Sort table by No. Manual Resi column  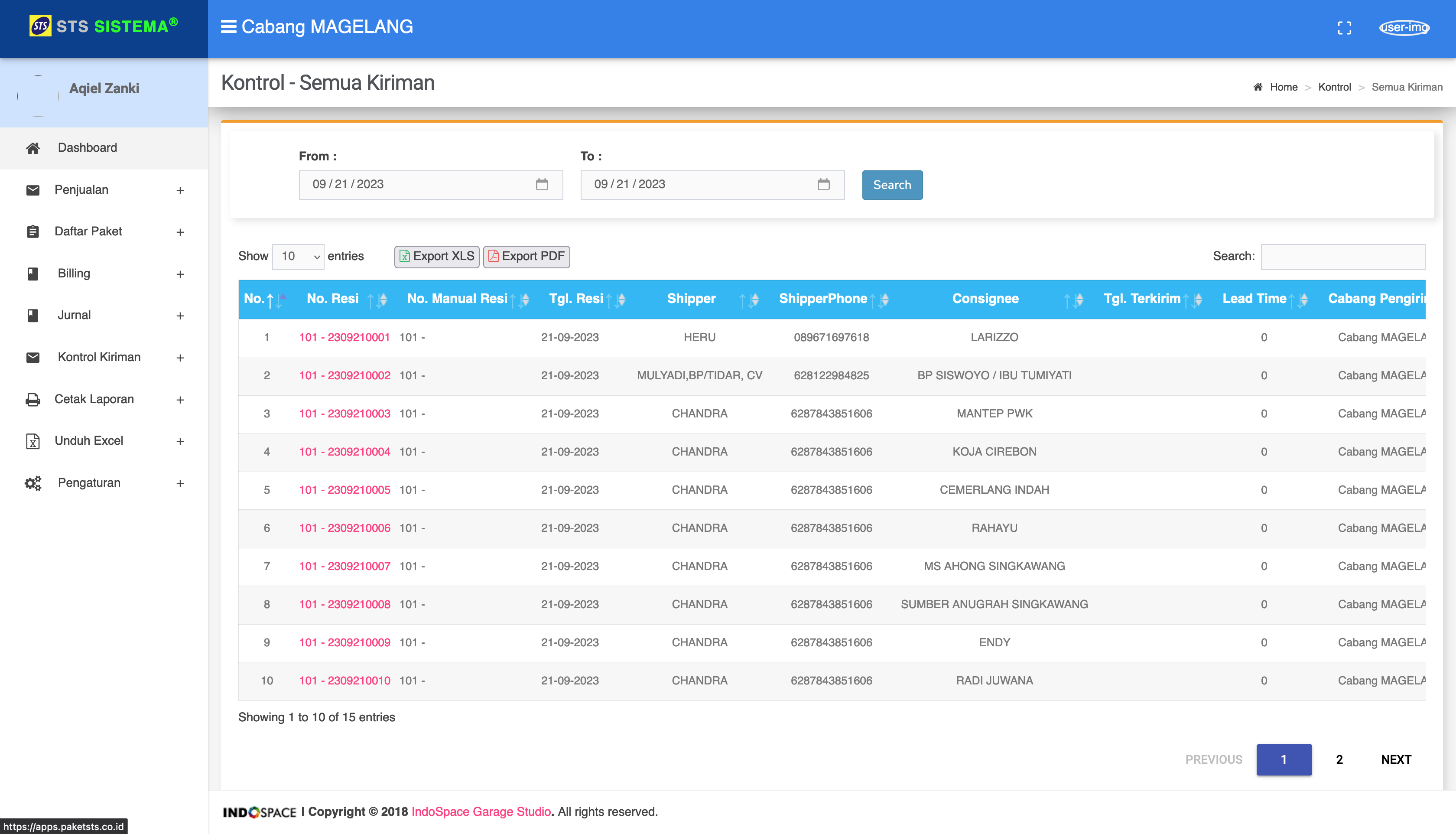(468, 299)
